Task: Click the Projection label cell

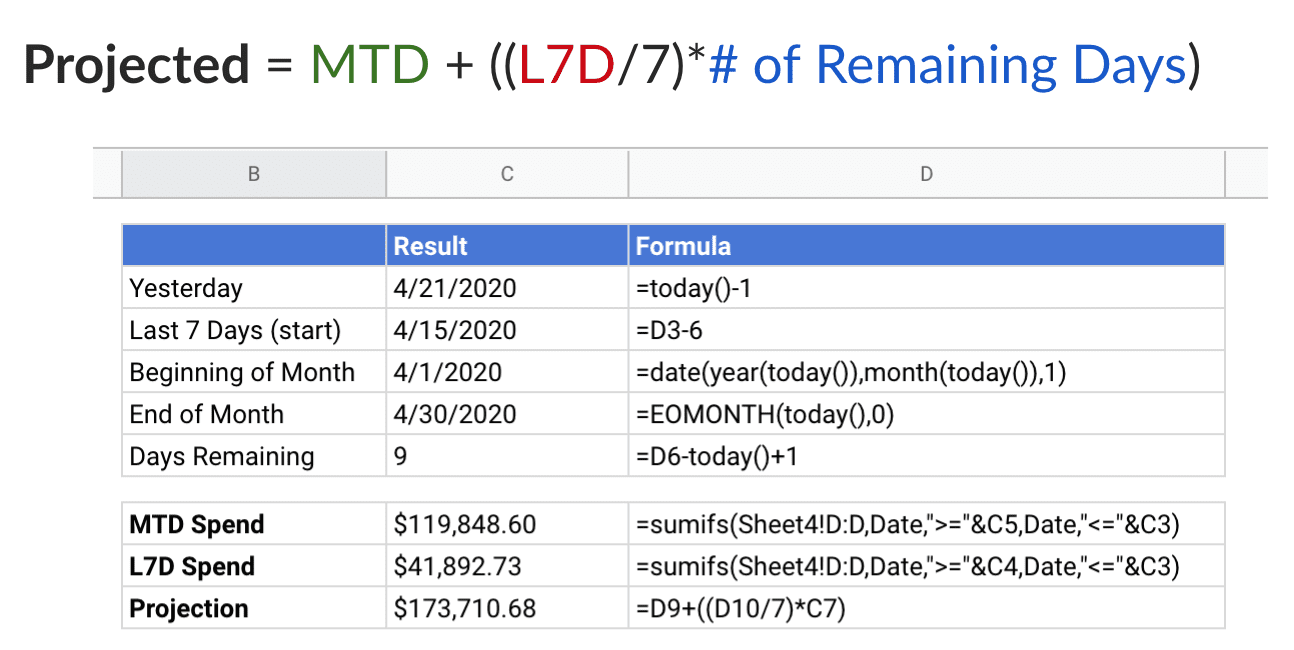Action: click(254, 608)
